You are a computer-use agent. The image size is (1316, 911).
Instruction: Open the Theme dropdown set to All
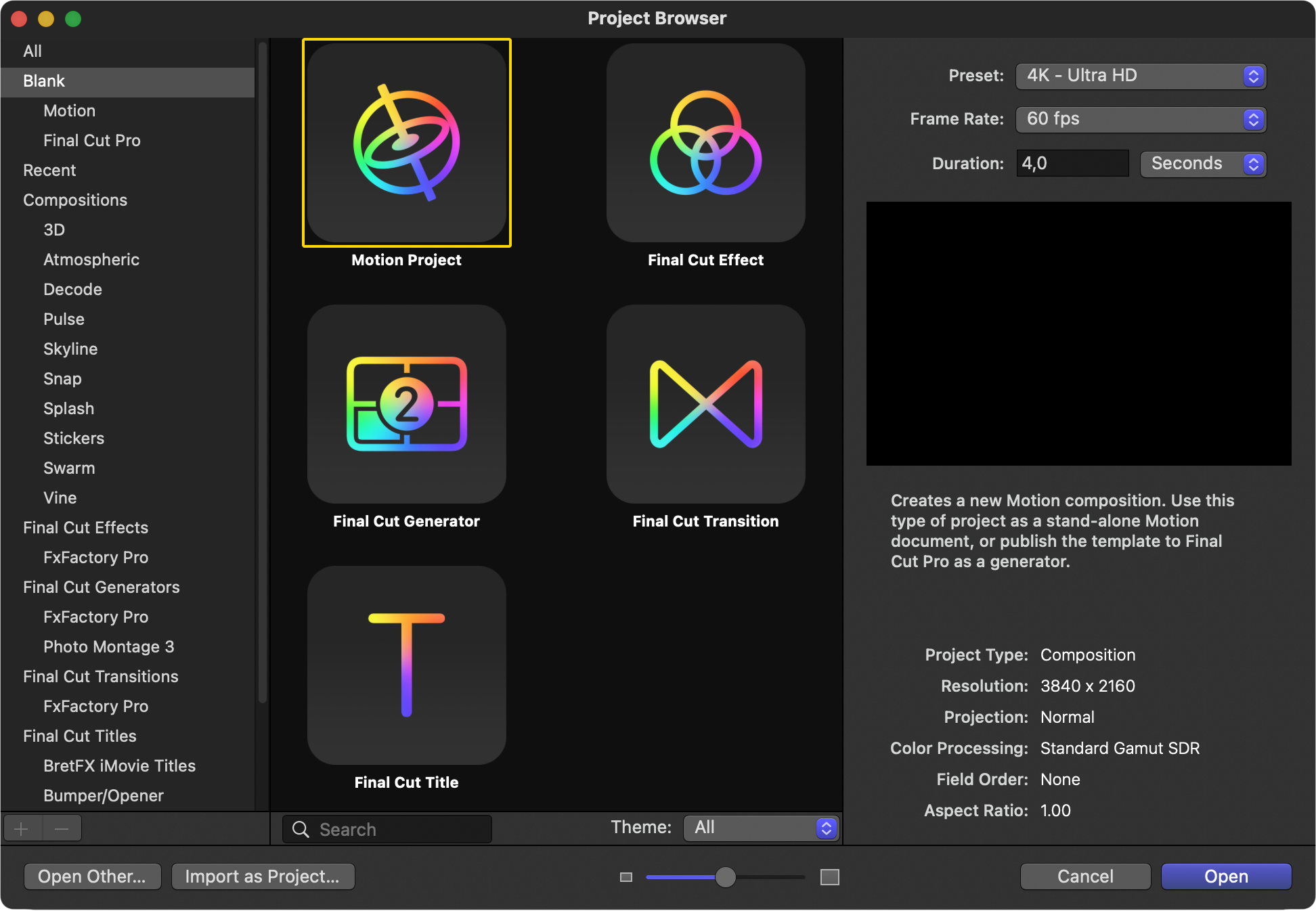[760, 827]
